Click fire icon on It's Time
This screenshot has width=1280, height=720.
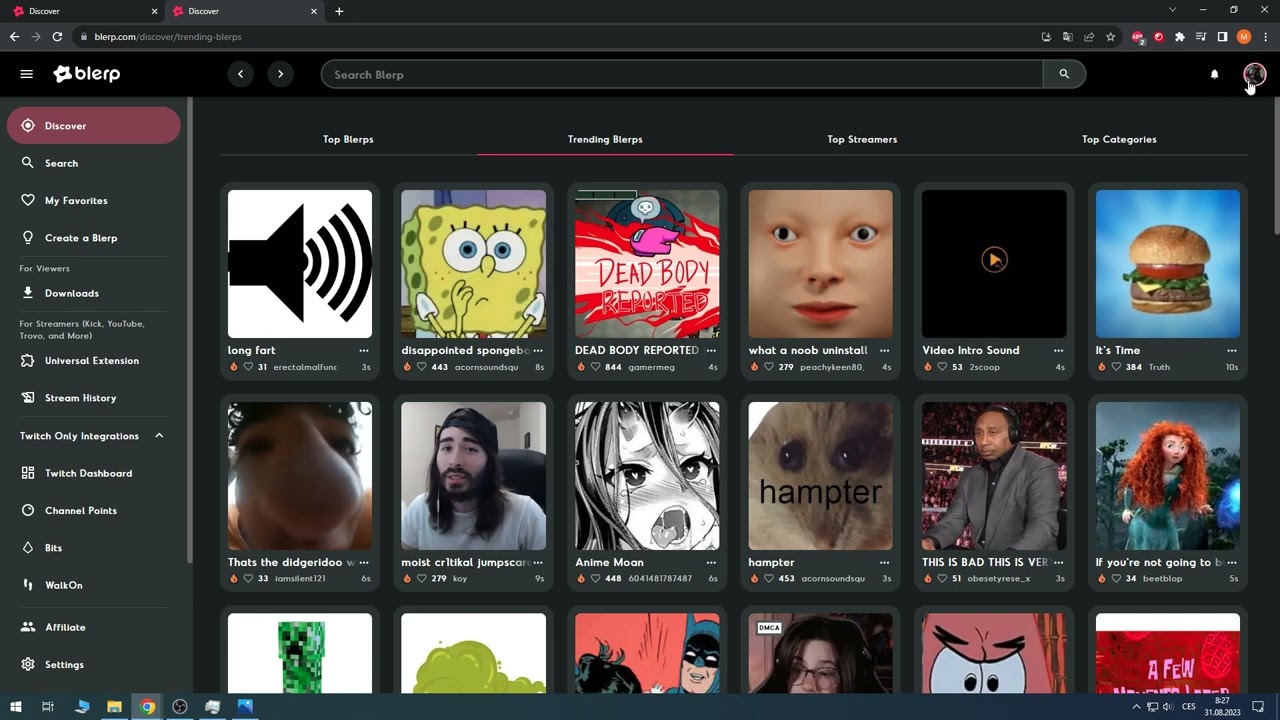(1101, 367)
